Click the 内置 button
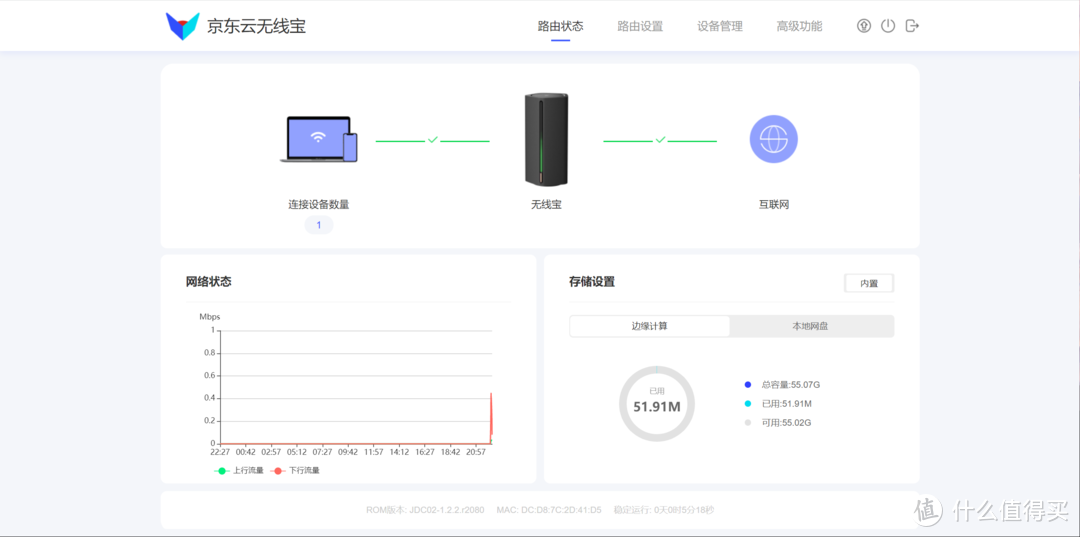 coord(869,283)
